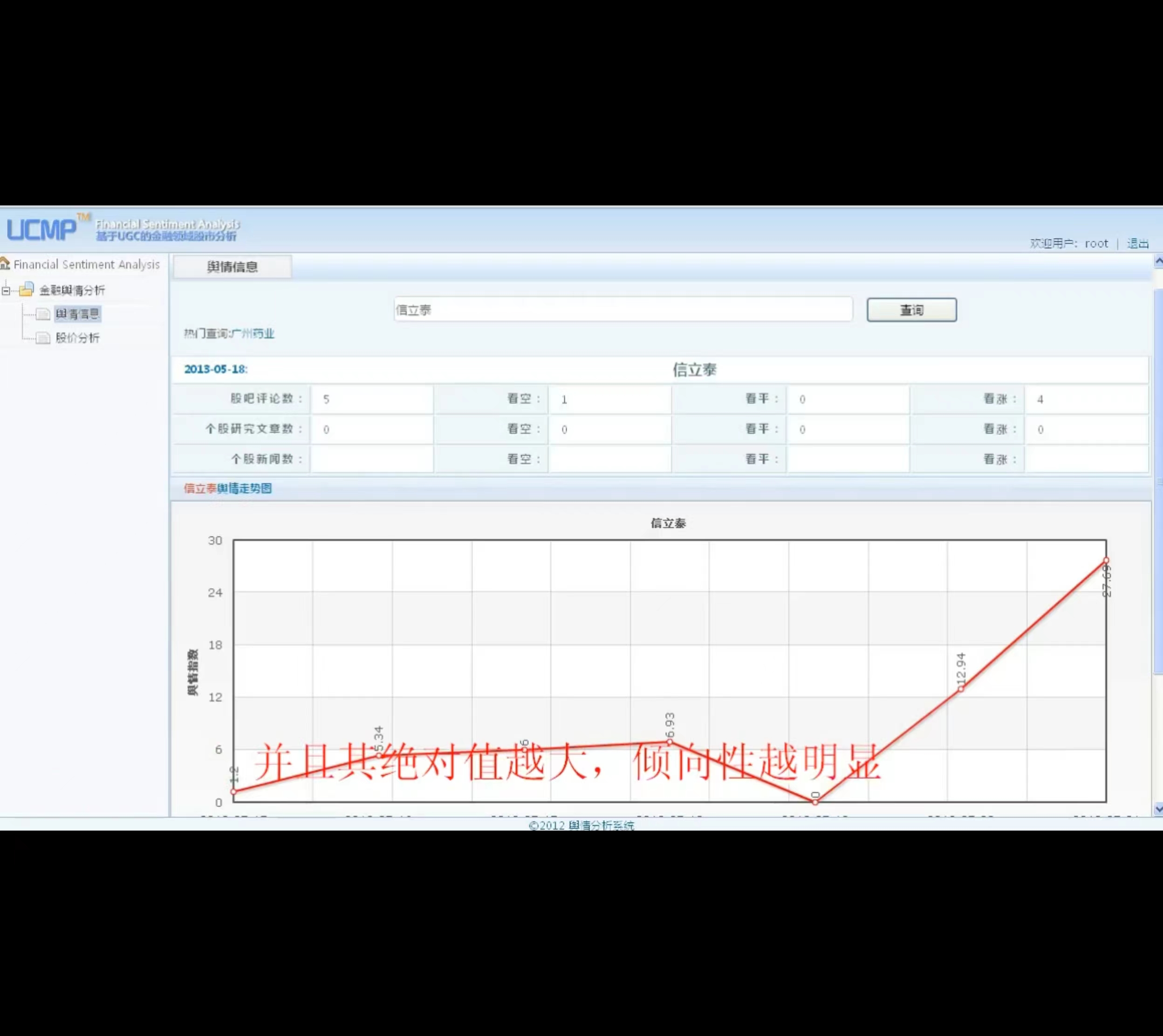The image size is (1163, 1036).
Task: Collapse the 金融舆情分析 tree node
Action: pos(6,290)
